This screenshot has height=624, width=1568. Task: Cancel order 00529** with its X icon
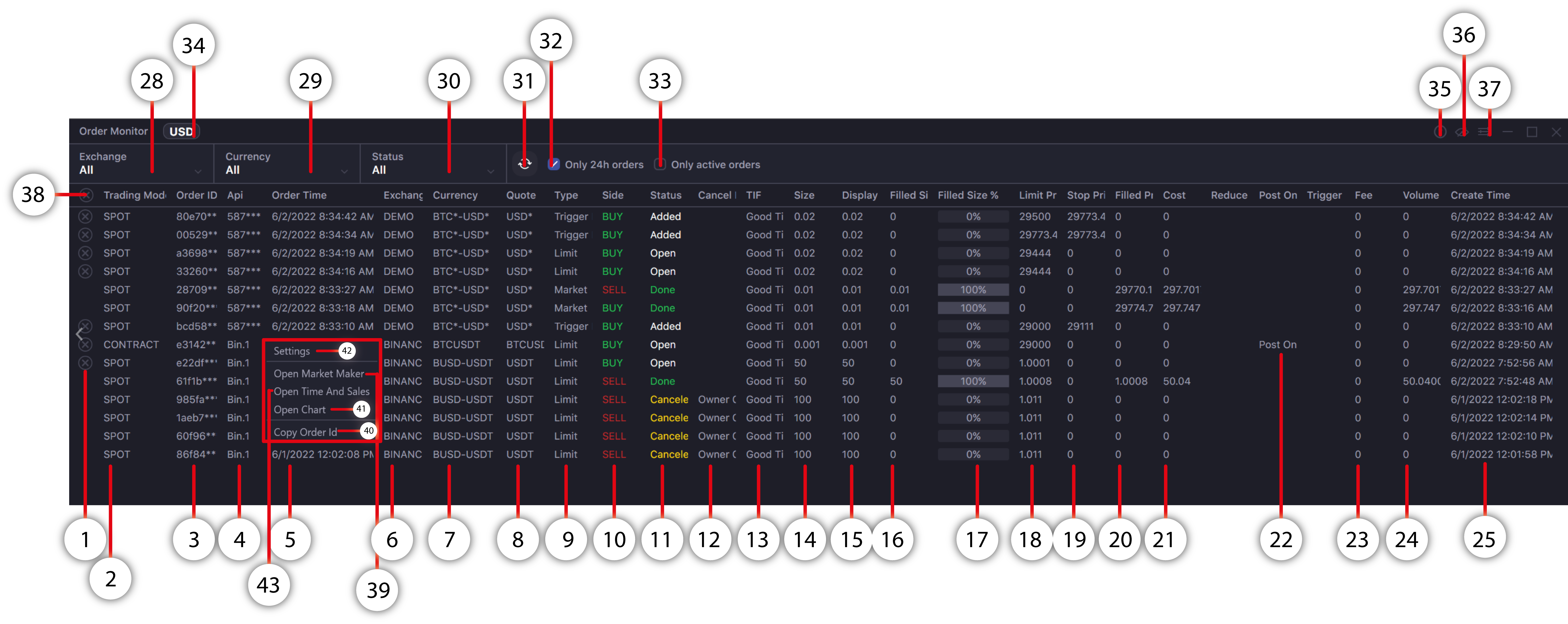pos(86,235)
